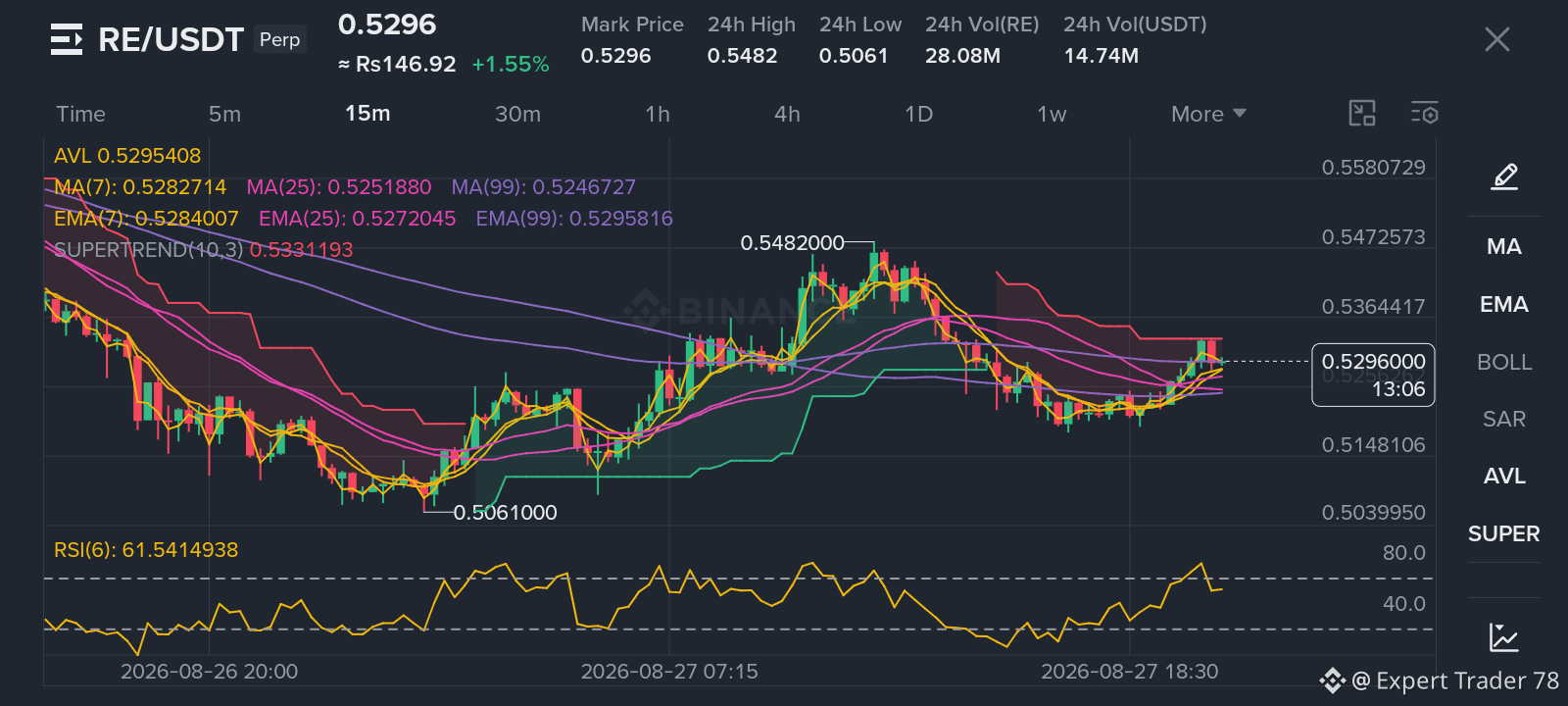The height and width of the screenshot is (706, 1568).
Task: Select the 15m timeframe
Action: 367,114
